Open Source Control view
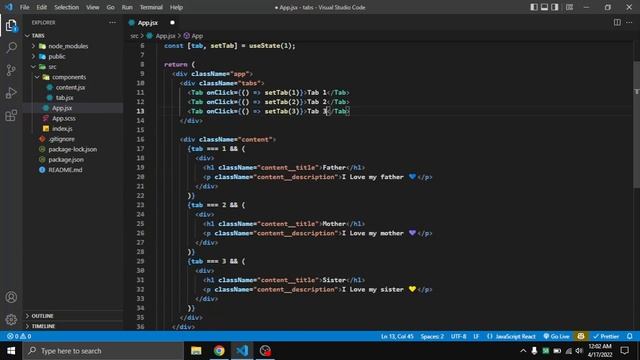 [x=11, y=70]
